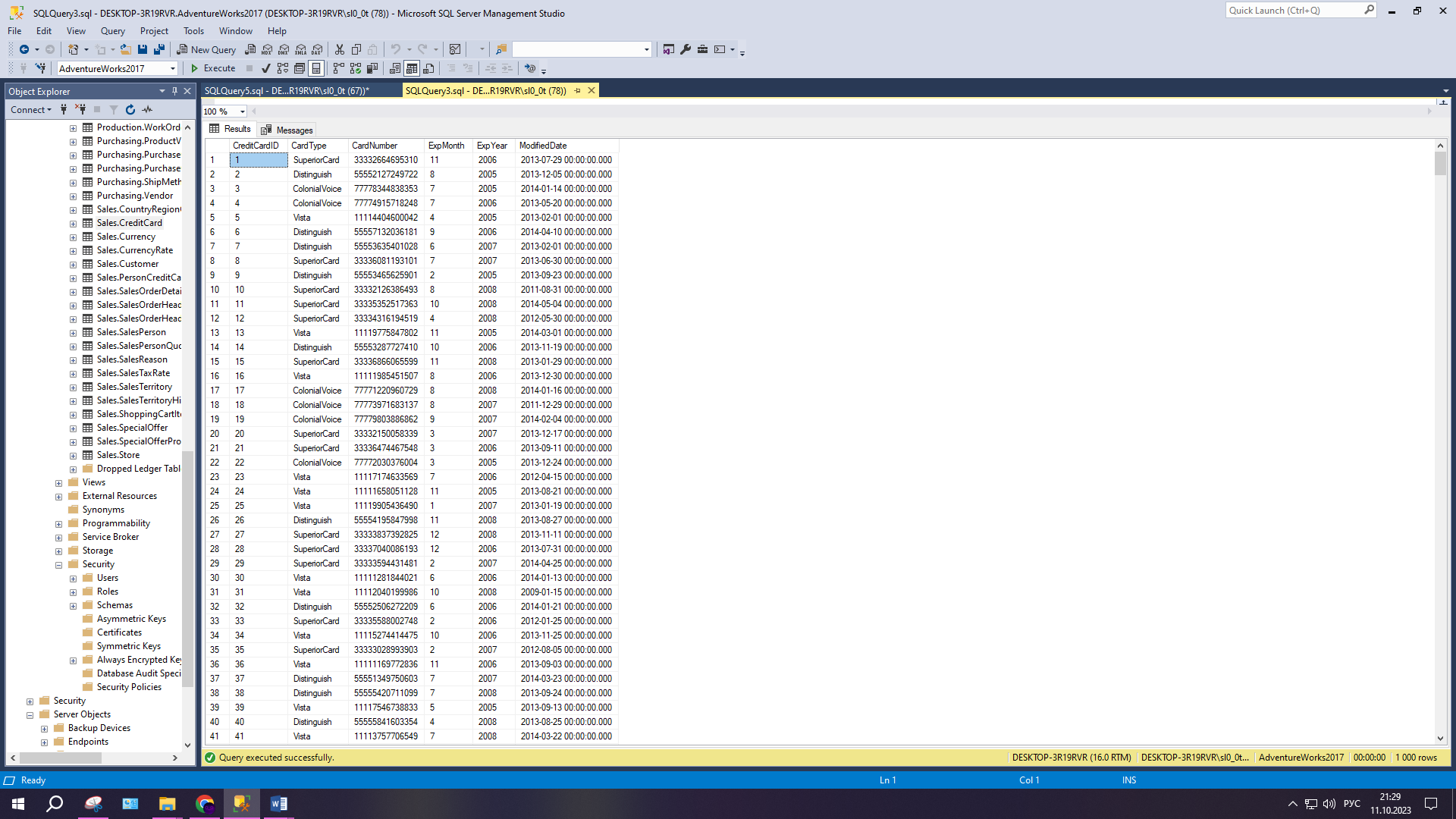This screenshot has height=819, width=1456.
Task: Close the SQLQuery3.sql tab
Action: click(591, 90)
